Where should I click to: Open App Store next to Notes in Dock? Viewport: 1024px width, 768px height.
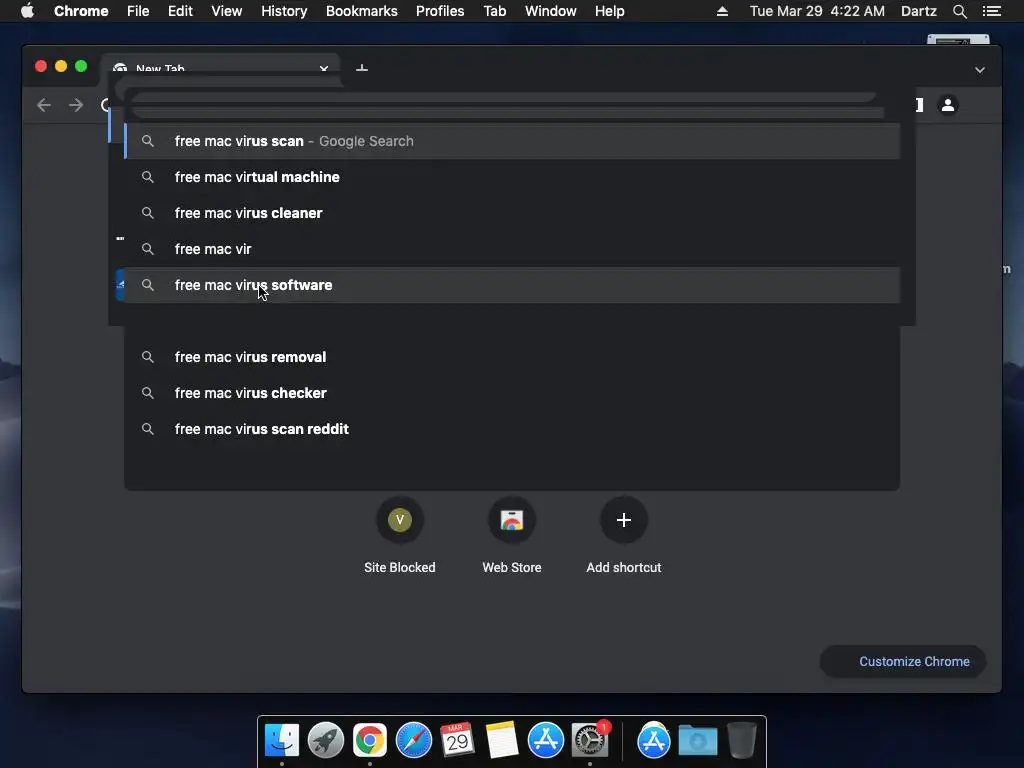pyautogui.click(x=546, y=740)
